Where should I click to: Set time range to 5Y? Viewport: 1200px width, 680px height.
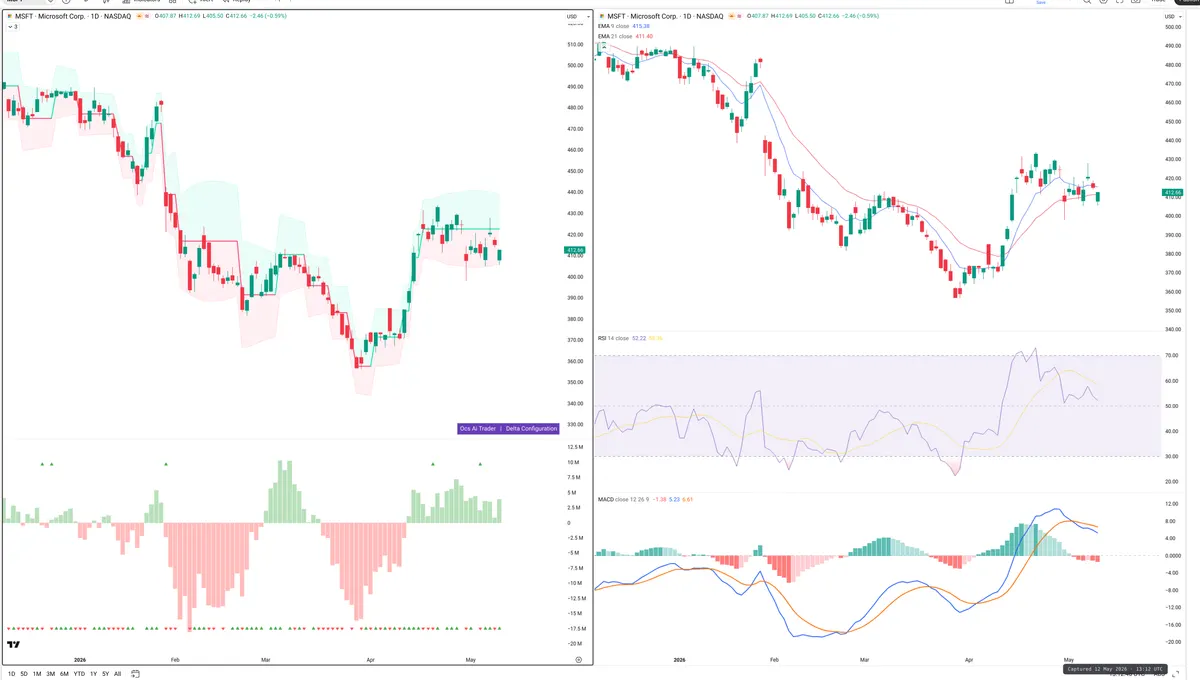click(105, 674)
